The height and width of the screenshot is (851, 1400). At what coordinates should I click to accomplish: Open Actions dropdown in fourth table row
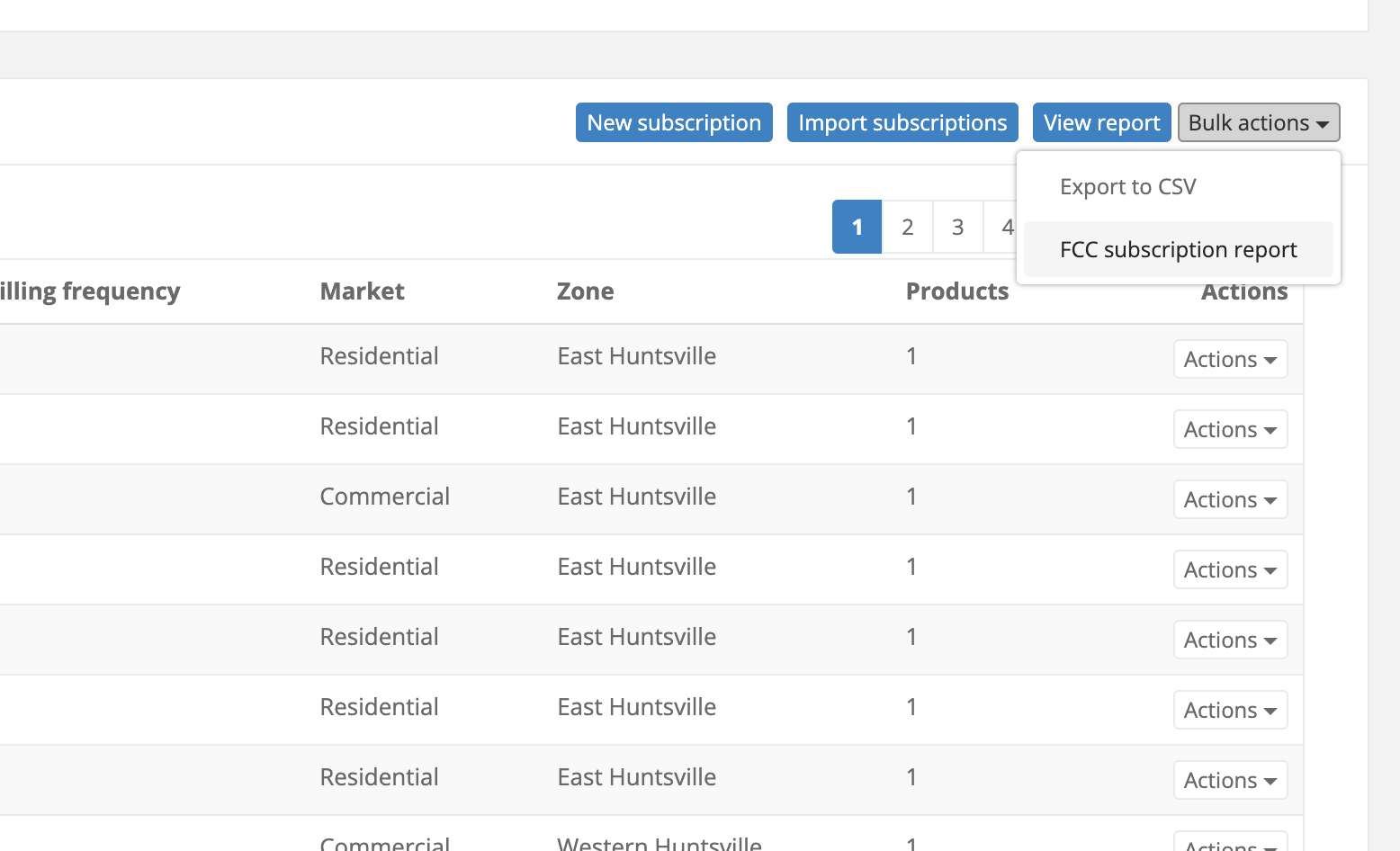(1230, 570)
